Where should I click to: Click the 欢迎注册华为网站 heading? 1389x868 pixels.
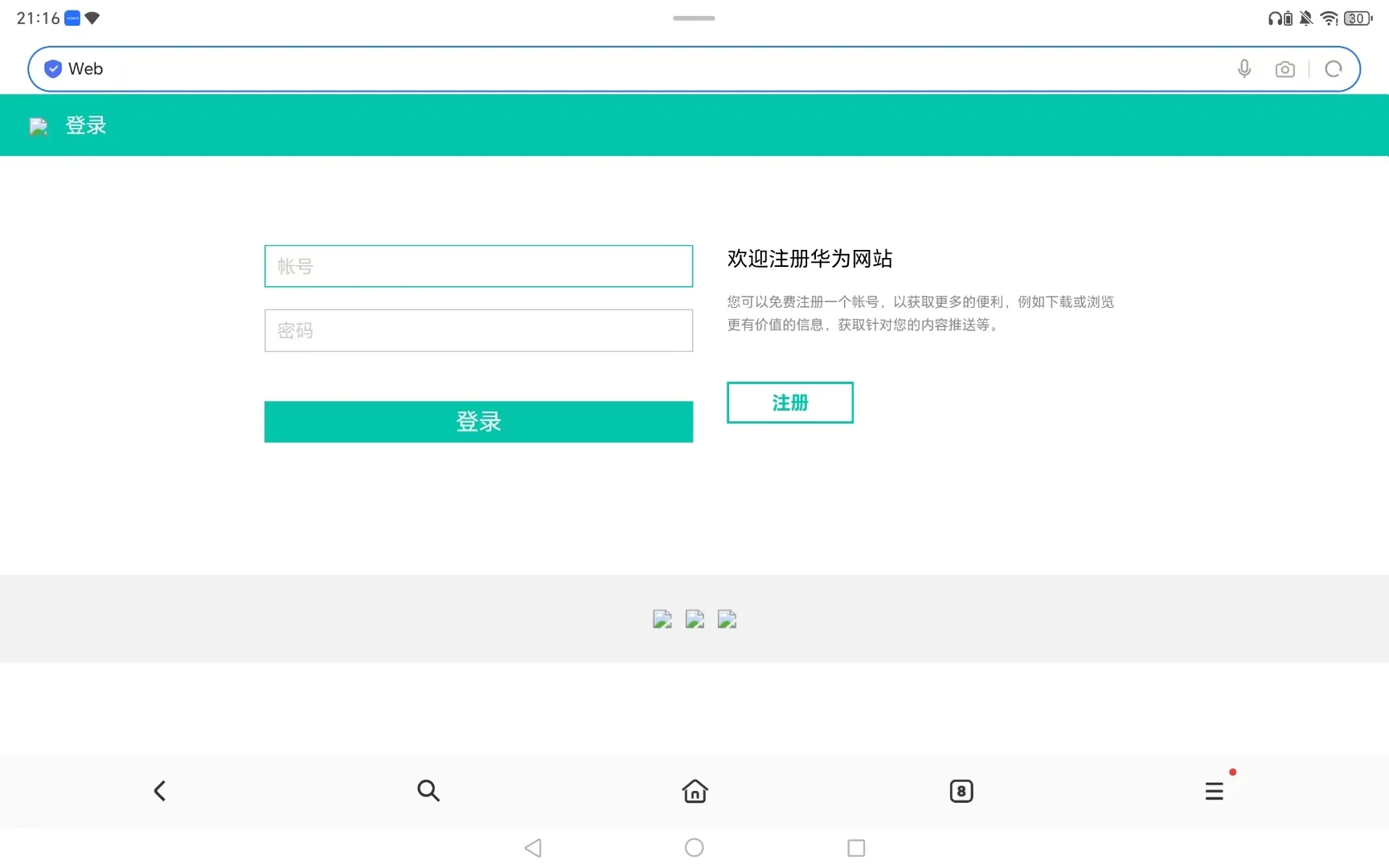(810, 259)
